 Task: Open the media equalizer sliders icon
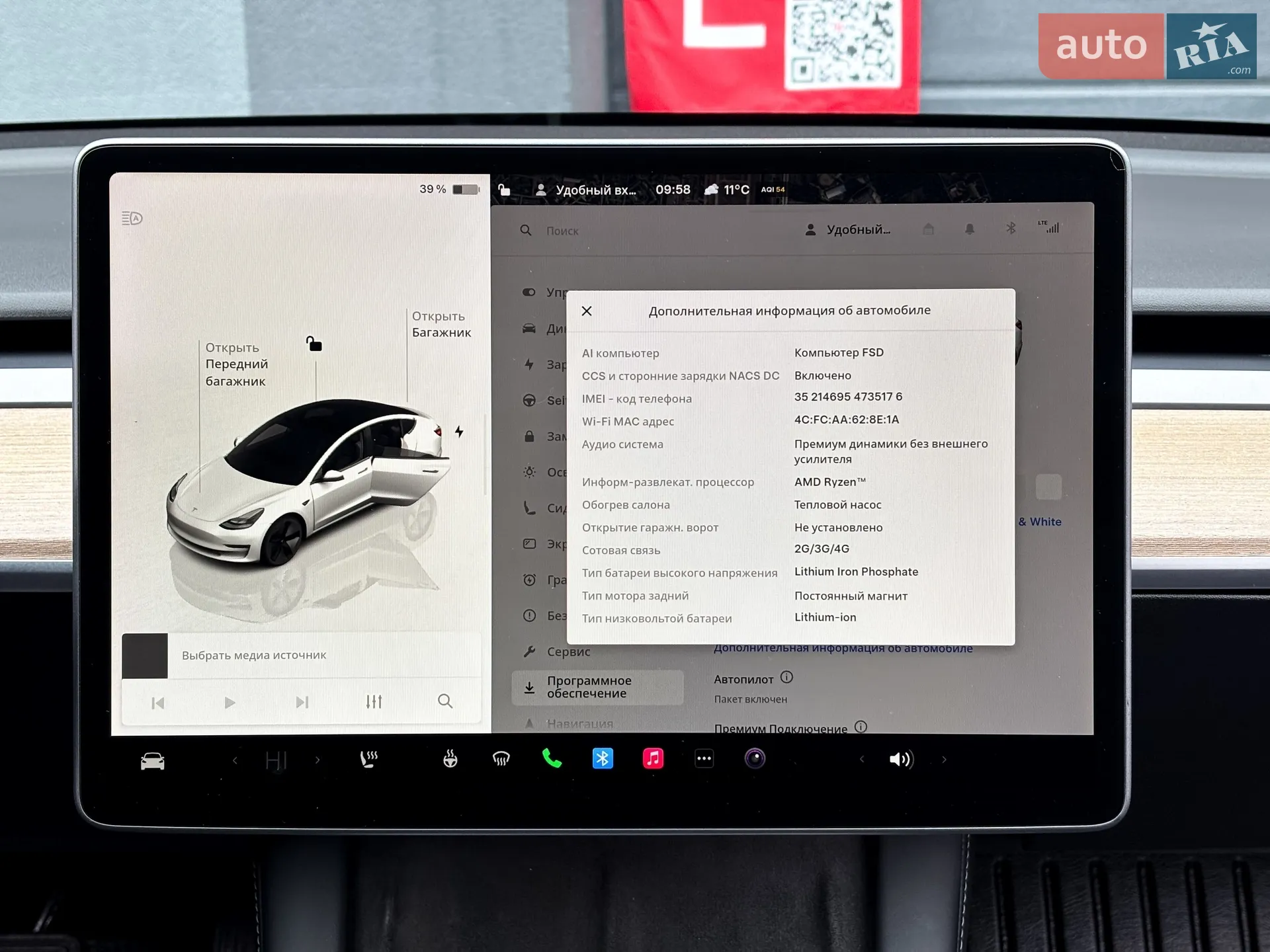374,701
